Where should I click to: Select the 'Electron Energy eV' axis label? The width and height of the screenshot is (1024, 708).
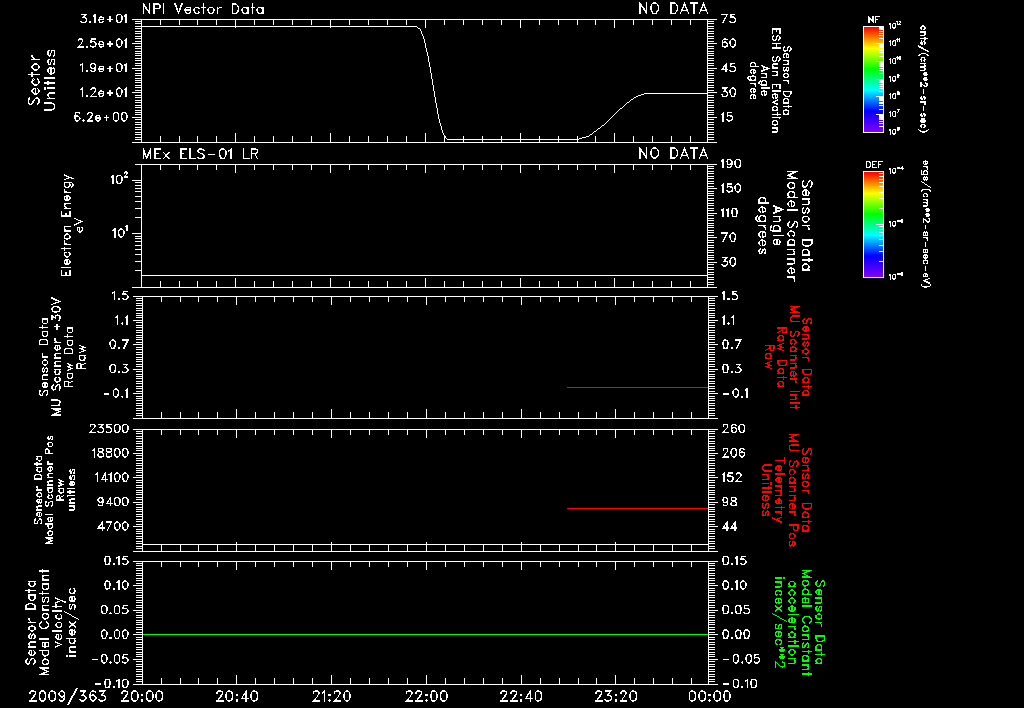tap(71, 225)
